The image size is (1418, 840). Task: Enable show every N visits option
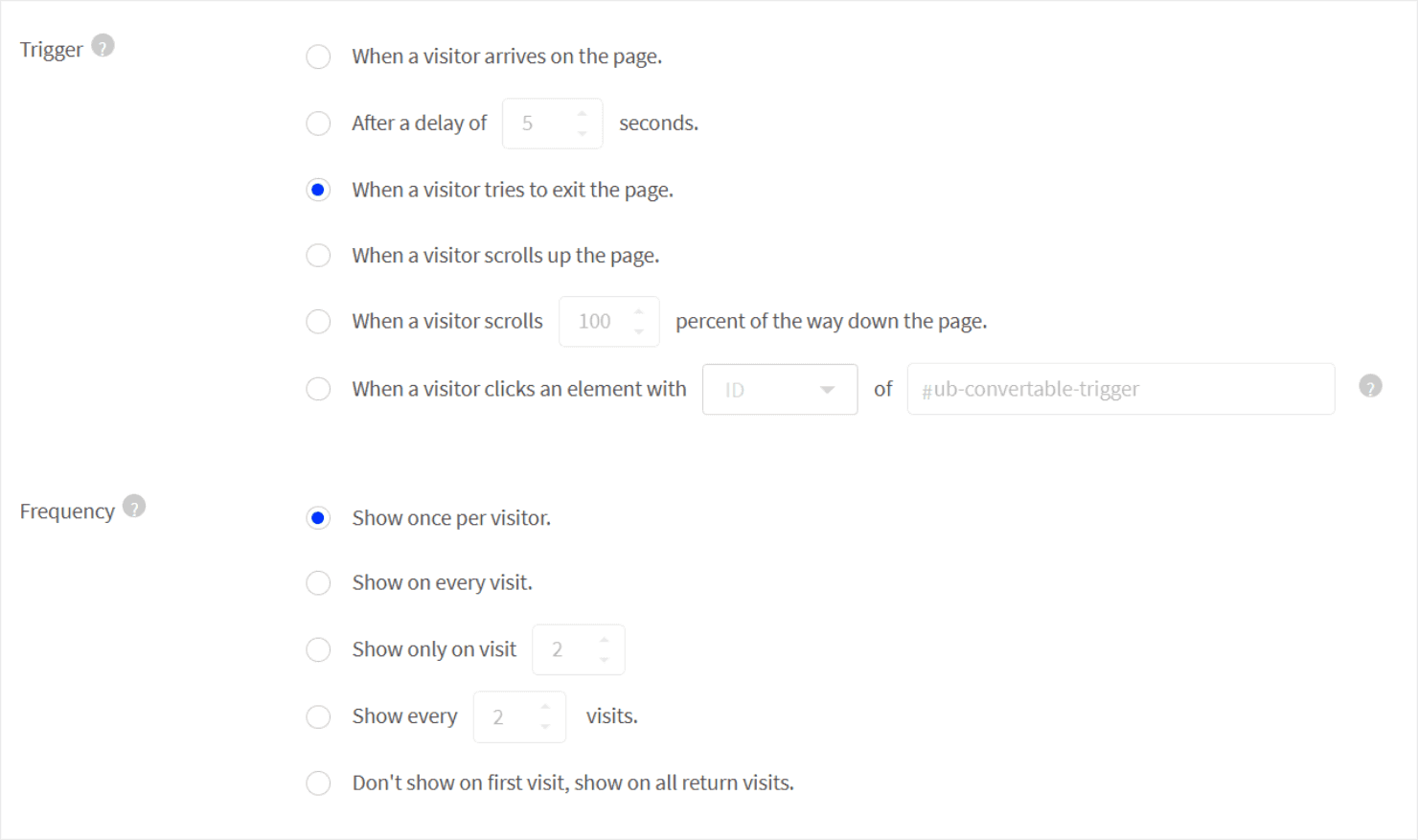click(318, 716)
